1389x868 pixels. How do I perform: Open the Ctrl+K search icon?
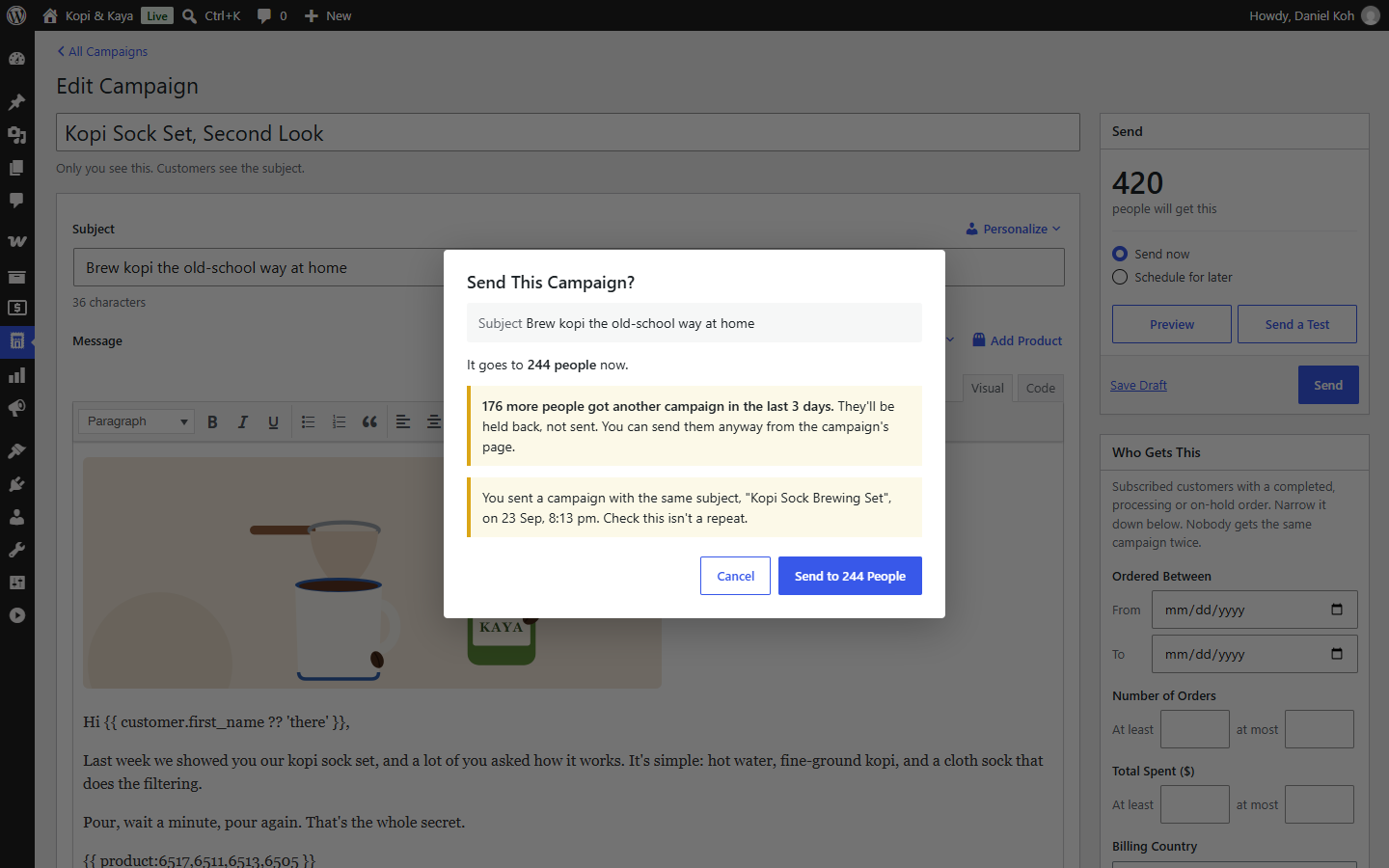[x=190, y=15]
